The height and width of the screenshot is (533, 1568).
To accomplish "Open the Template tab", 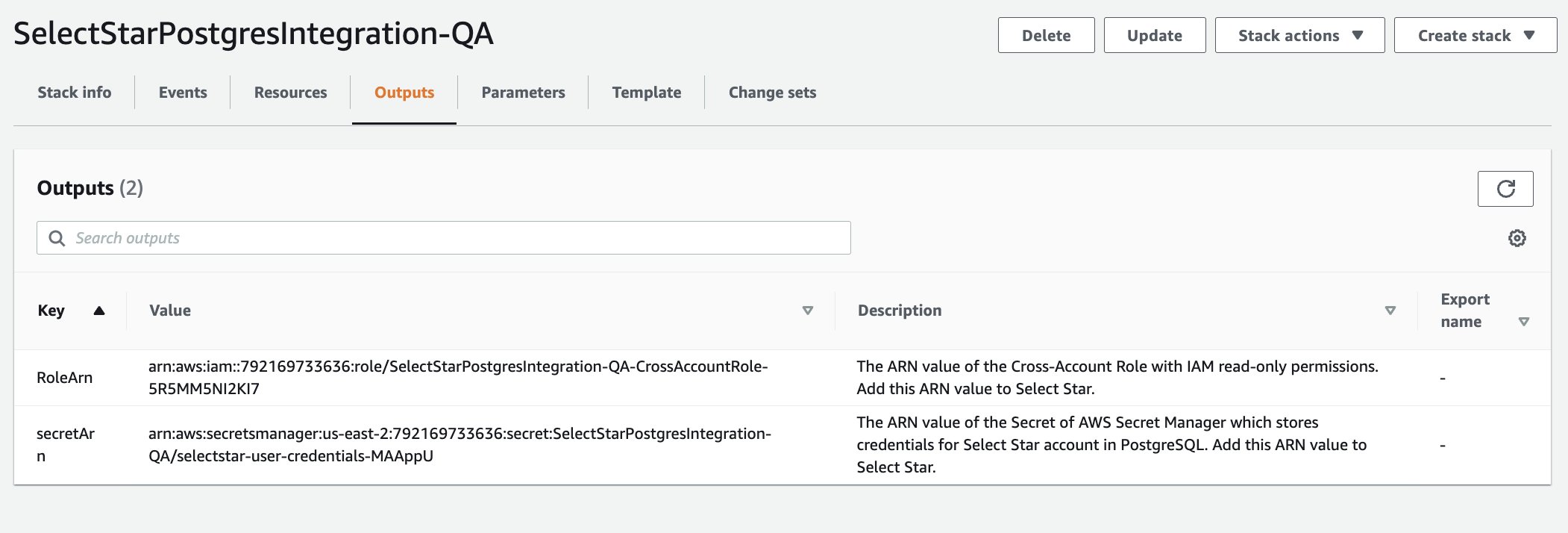I will pos(647,93).
